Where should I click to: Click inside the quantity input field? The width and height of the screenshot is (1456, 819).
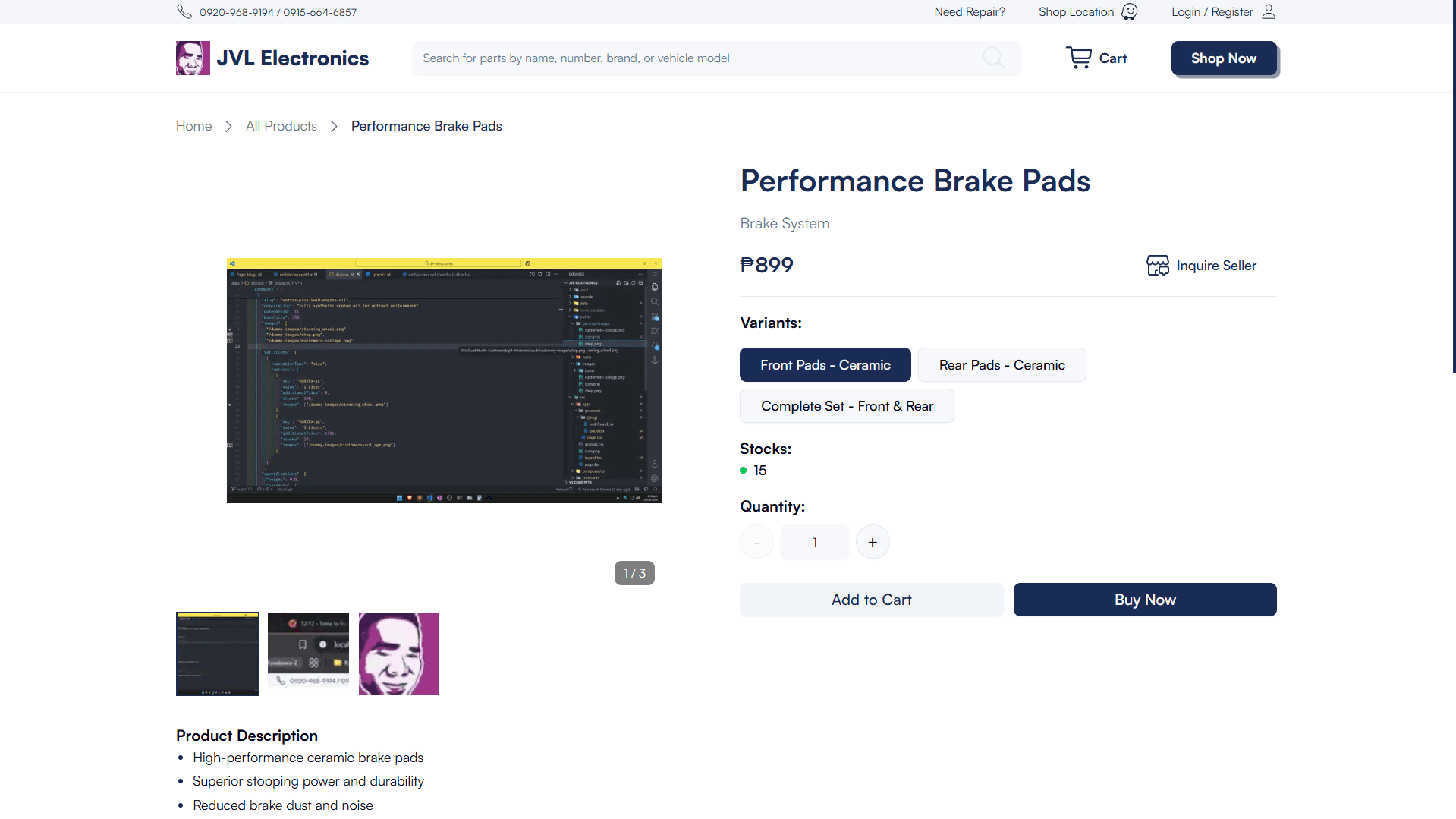coord(814,541)
